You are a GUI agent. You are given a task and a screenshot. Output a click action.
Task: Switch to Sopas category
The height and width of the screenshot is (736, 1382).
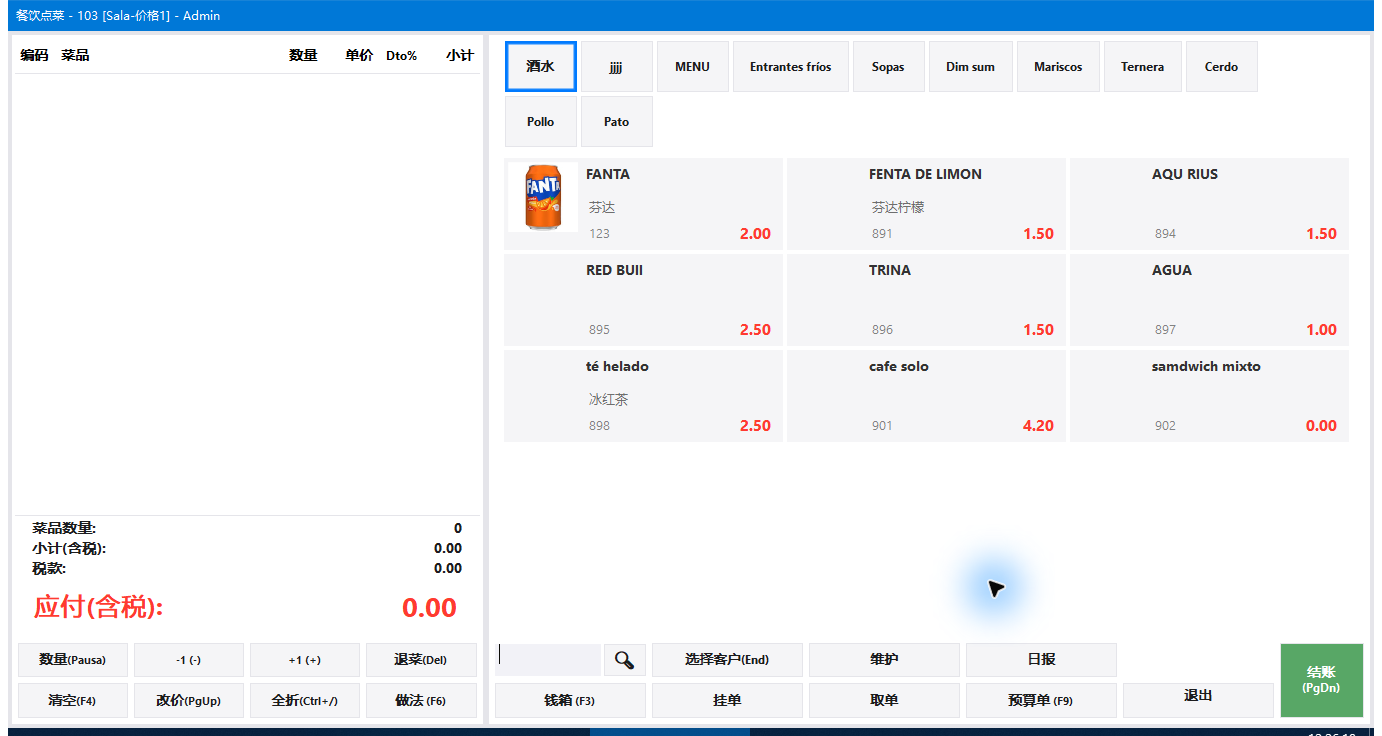coord(888,67)
